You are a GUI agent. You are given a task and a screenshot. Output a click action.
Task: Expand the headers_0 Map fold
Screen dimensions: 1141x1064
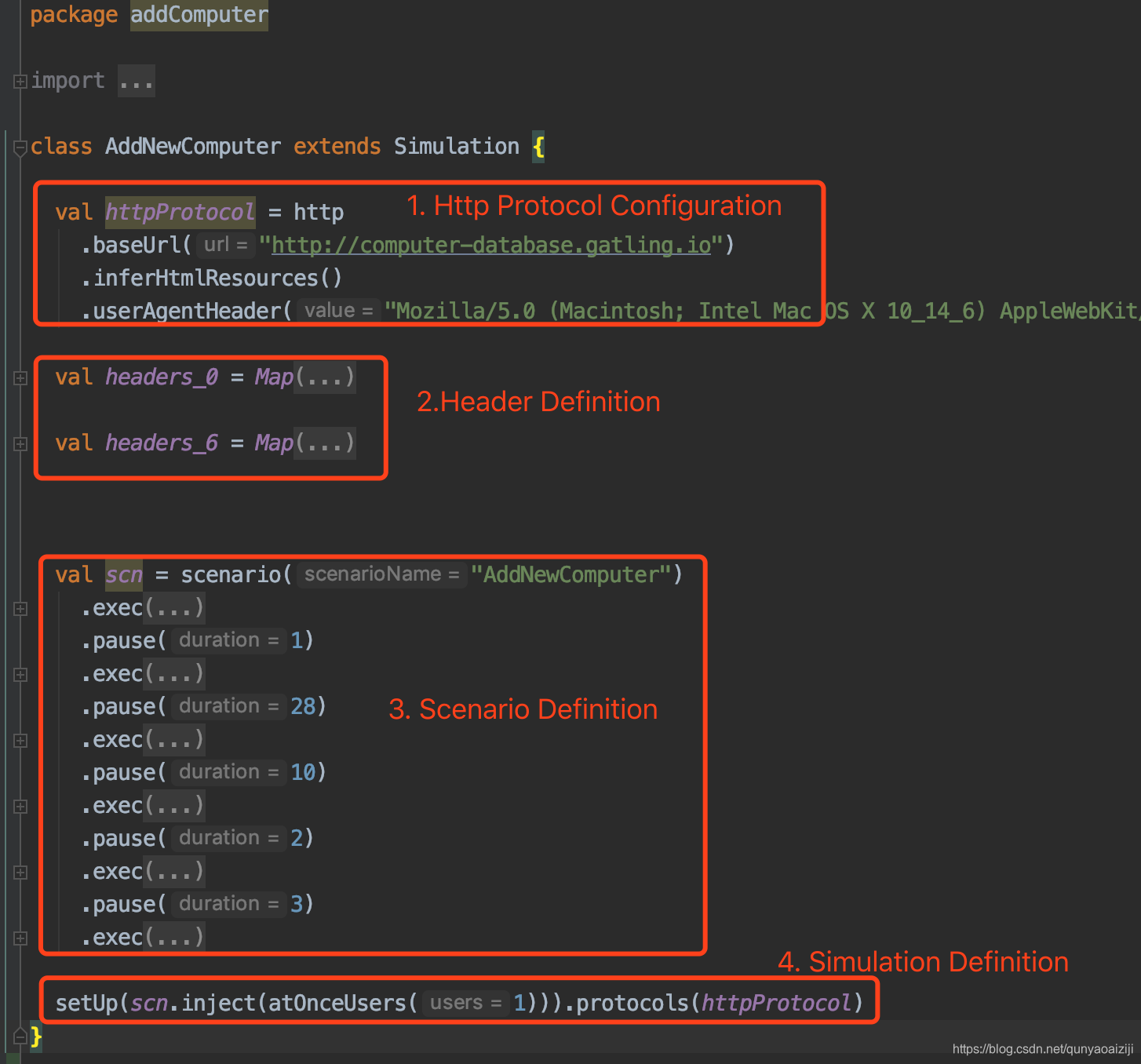(20, 378)
